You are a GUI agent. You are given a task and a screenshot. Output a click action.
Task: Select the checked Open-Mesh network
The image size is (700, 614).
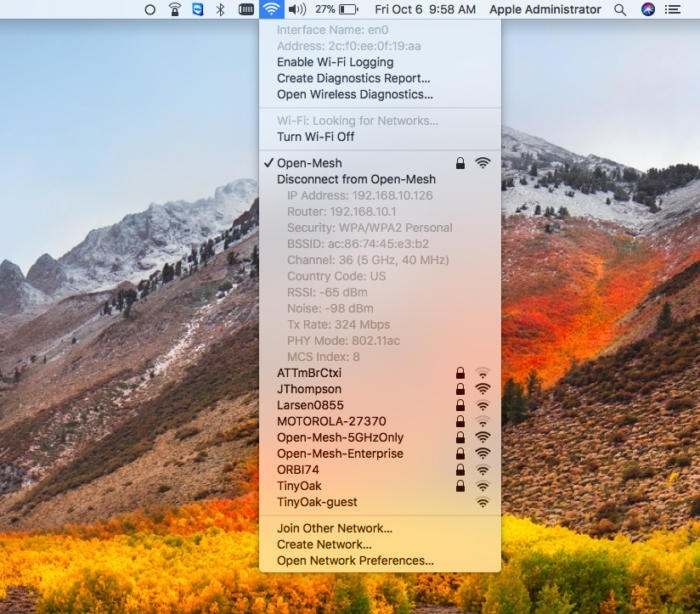[380, 163]
